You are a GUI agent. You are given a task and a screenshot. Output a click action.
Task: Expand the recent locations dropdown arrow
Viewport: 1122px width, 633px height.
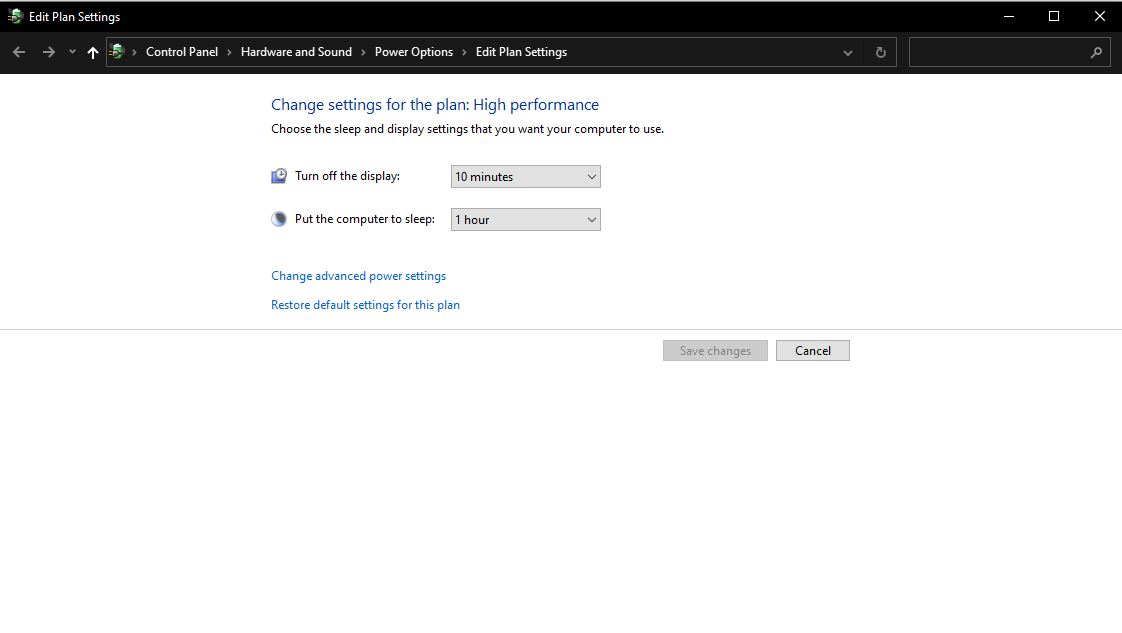point(72,52)
